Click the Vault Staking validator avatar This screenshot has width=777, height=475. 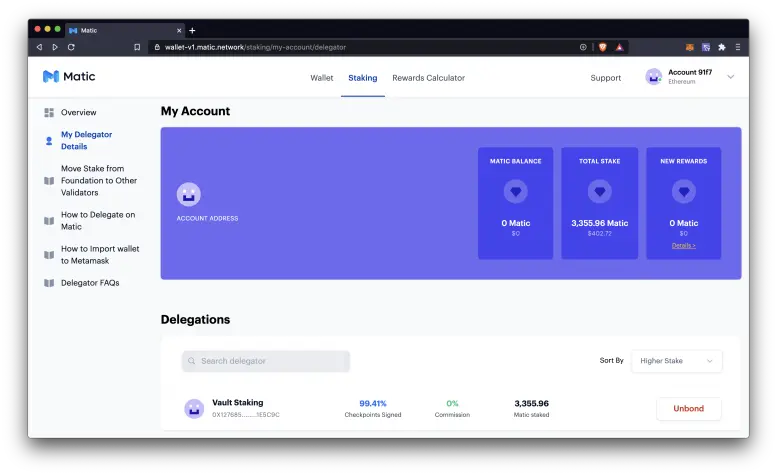(194, 409)
